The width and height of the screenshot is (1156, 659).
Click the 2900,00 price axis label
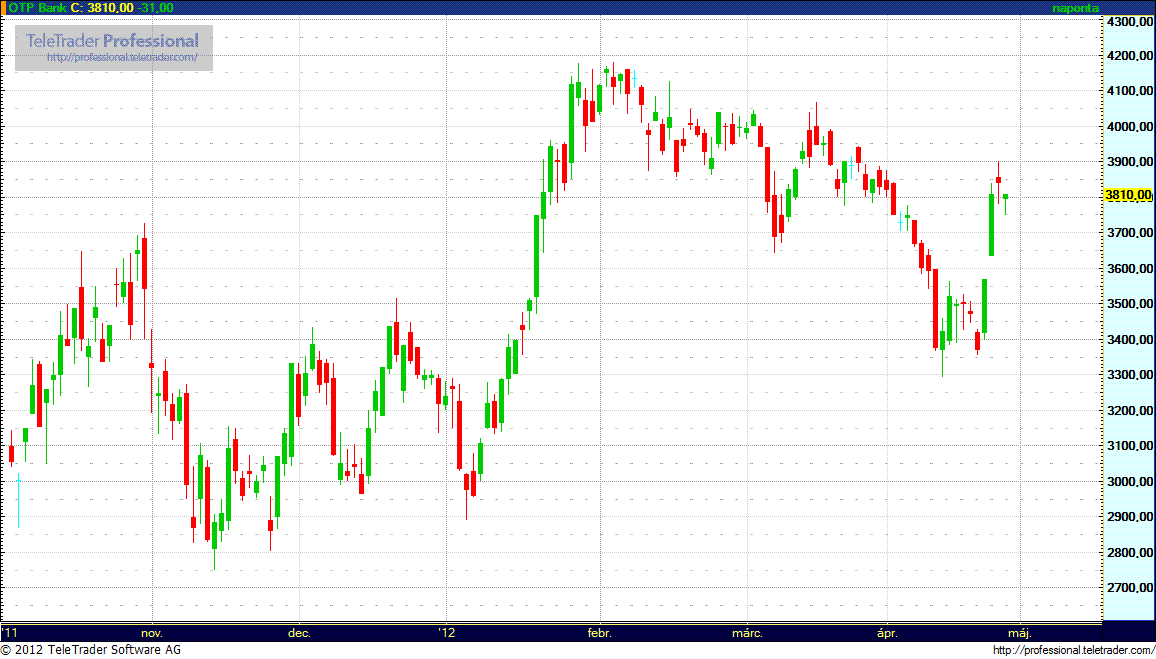(x=1128, y=516)
